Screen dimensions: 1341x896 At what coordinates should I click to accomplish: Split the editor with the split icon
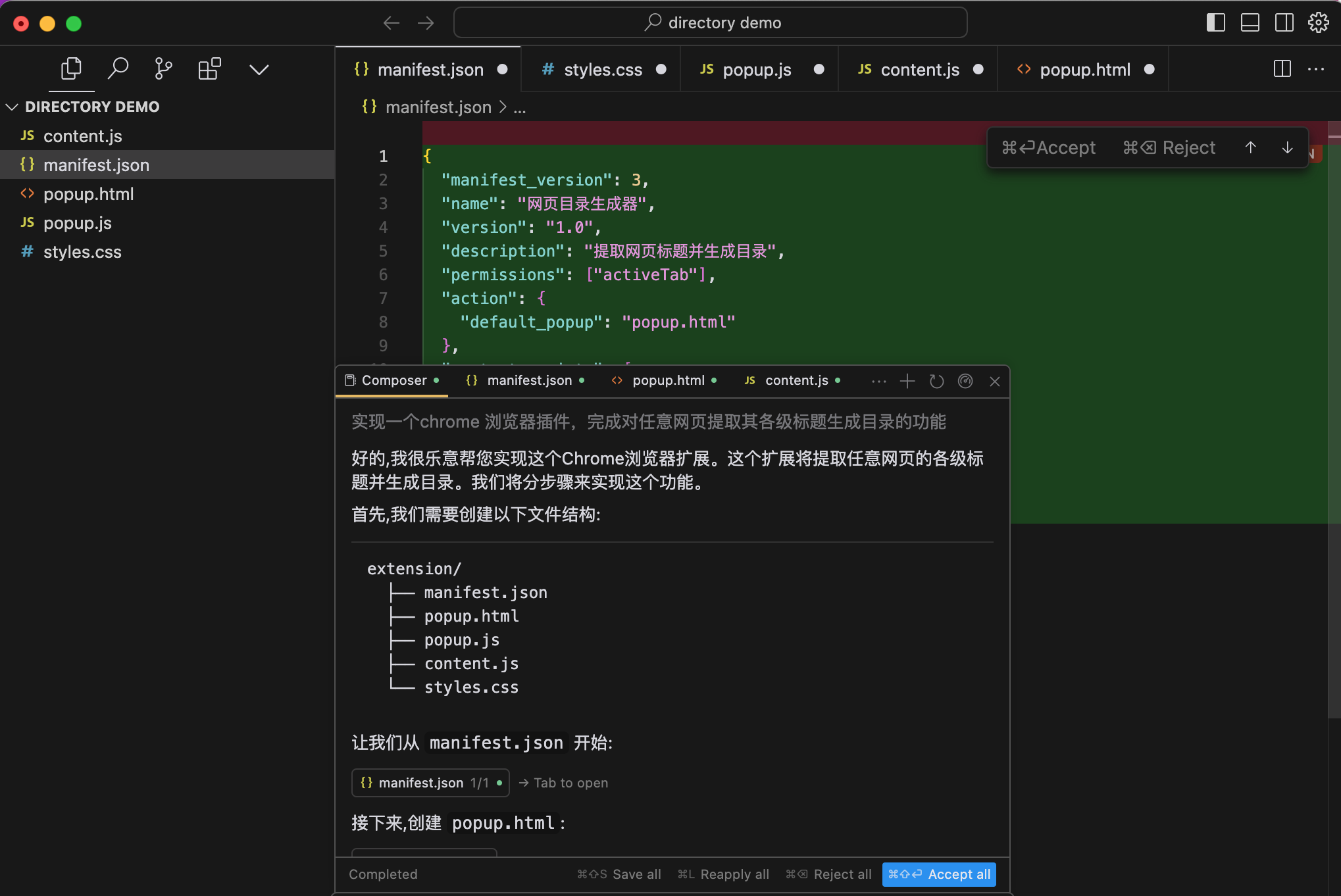pyautogui.click(x=1282, y=69)
